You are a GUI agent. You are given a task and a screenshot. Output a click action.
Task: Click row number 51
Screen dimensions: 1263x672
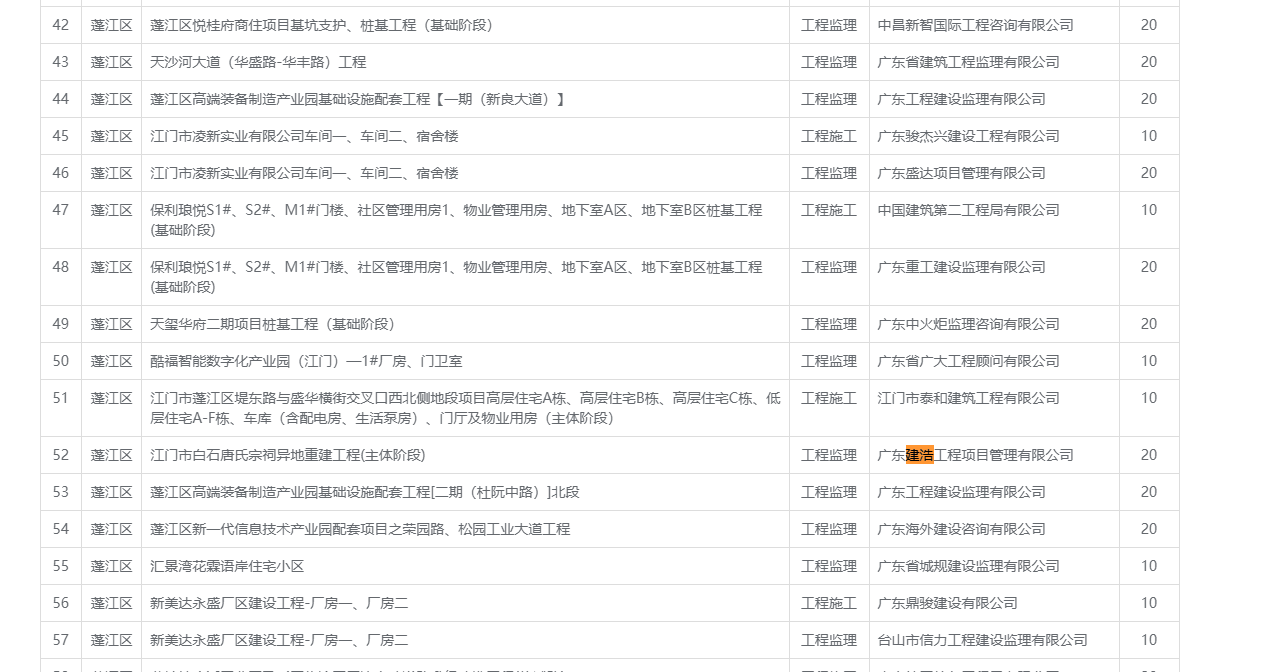click(x=61, y=398)
